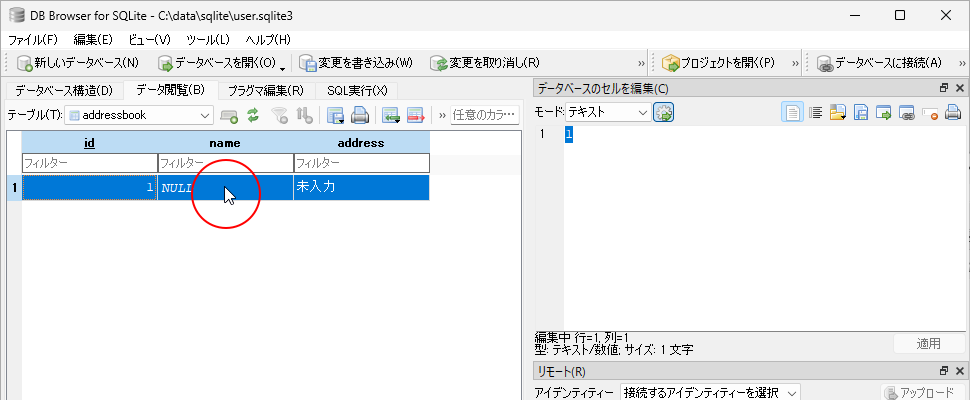Click the print icon in the table toolbar
The width and height of the screenshot is (970, 400).
359,115
